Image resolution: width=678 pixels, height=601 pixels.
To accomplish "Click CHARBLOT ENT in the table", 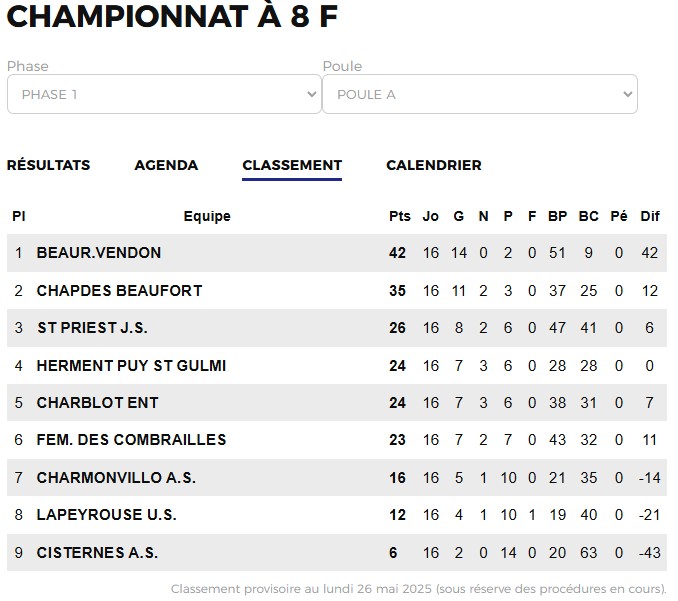I will tap(98, 403).
